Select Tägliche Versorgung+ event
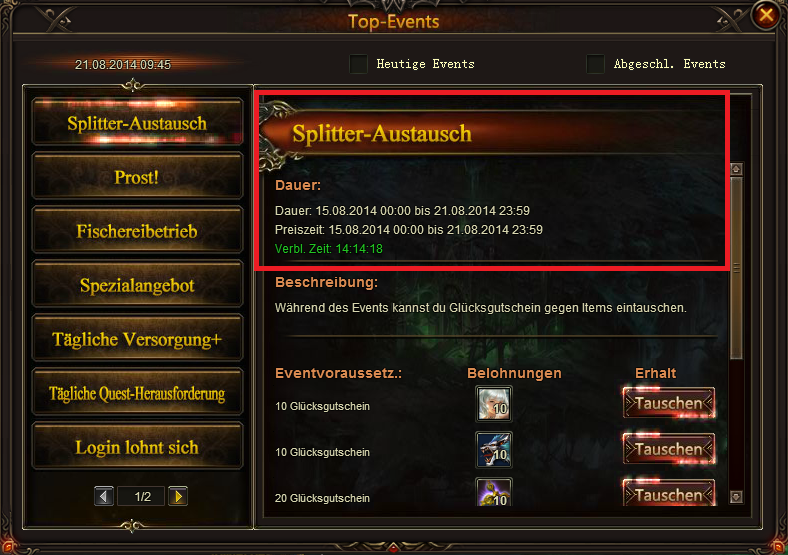The width and height of the screenshot is (788, 555). 137,339
